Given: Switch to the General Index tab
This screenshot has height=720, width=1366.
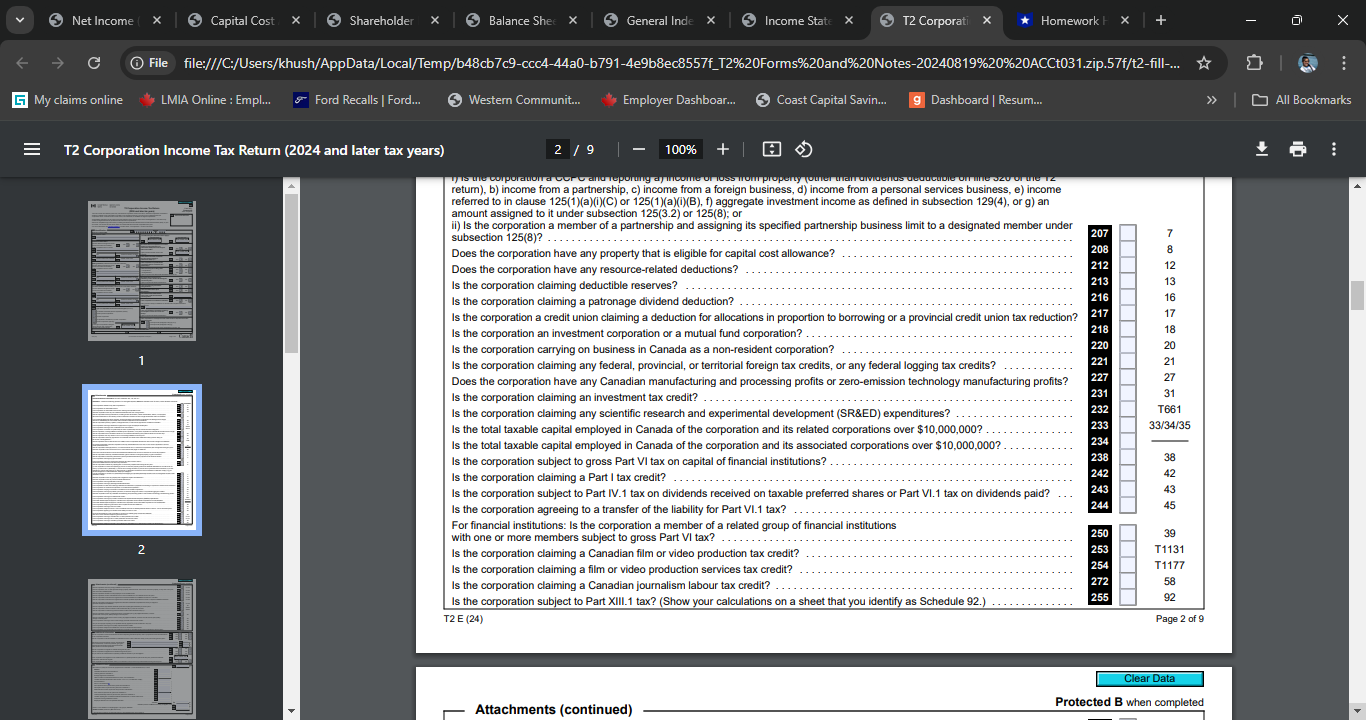Looking at the screenshot, I should click(659, 20).
